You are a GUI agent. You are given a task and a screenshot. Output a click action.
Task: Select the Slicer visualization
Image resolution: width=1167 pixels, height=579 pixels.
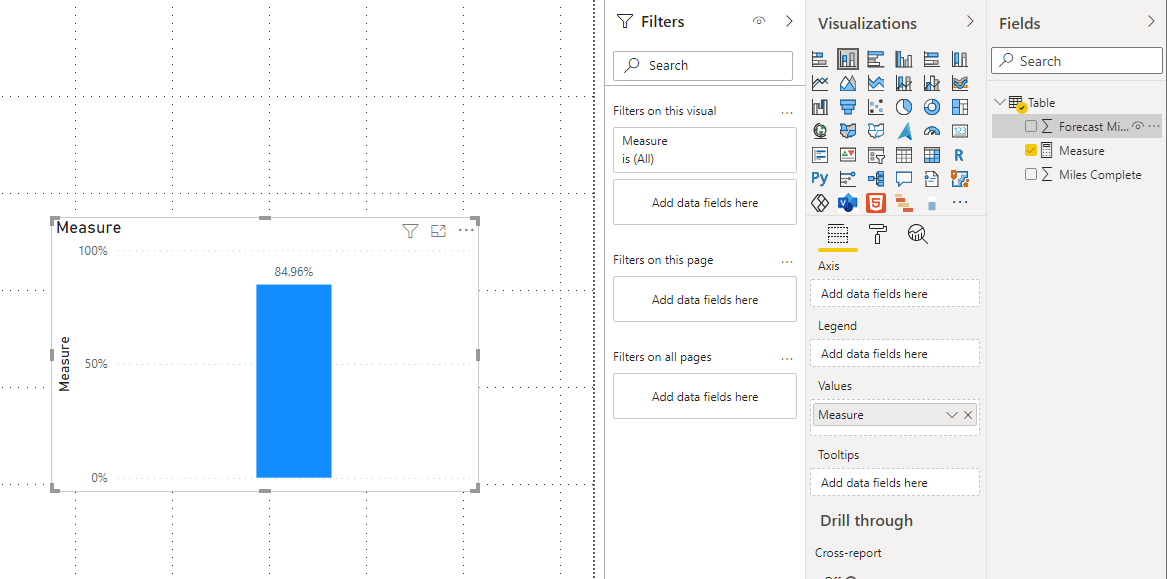click(x=876, y=155)
